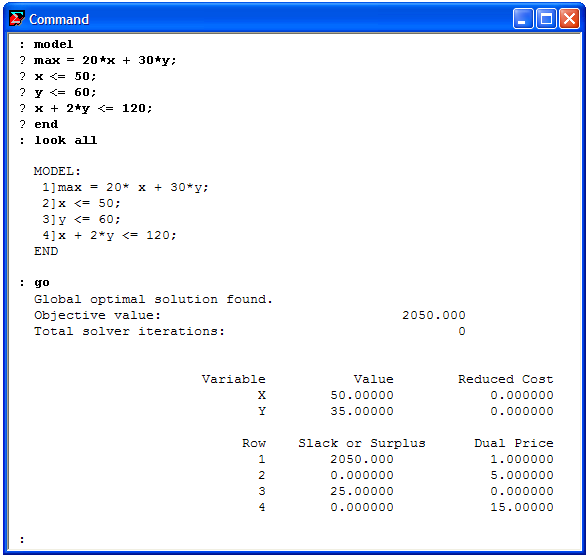Place cursor at the final colon prompt

point(22,540)
